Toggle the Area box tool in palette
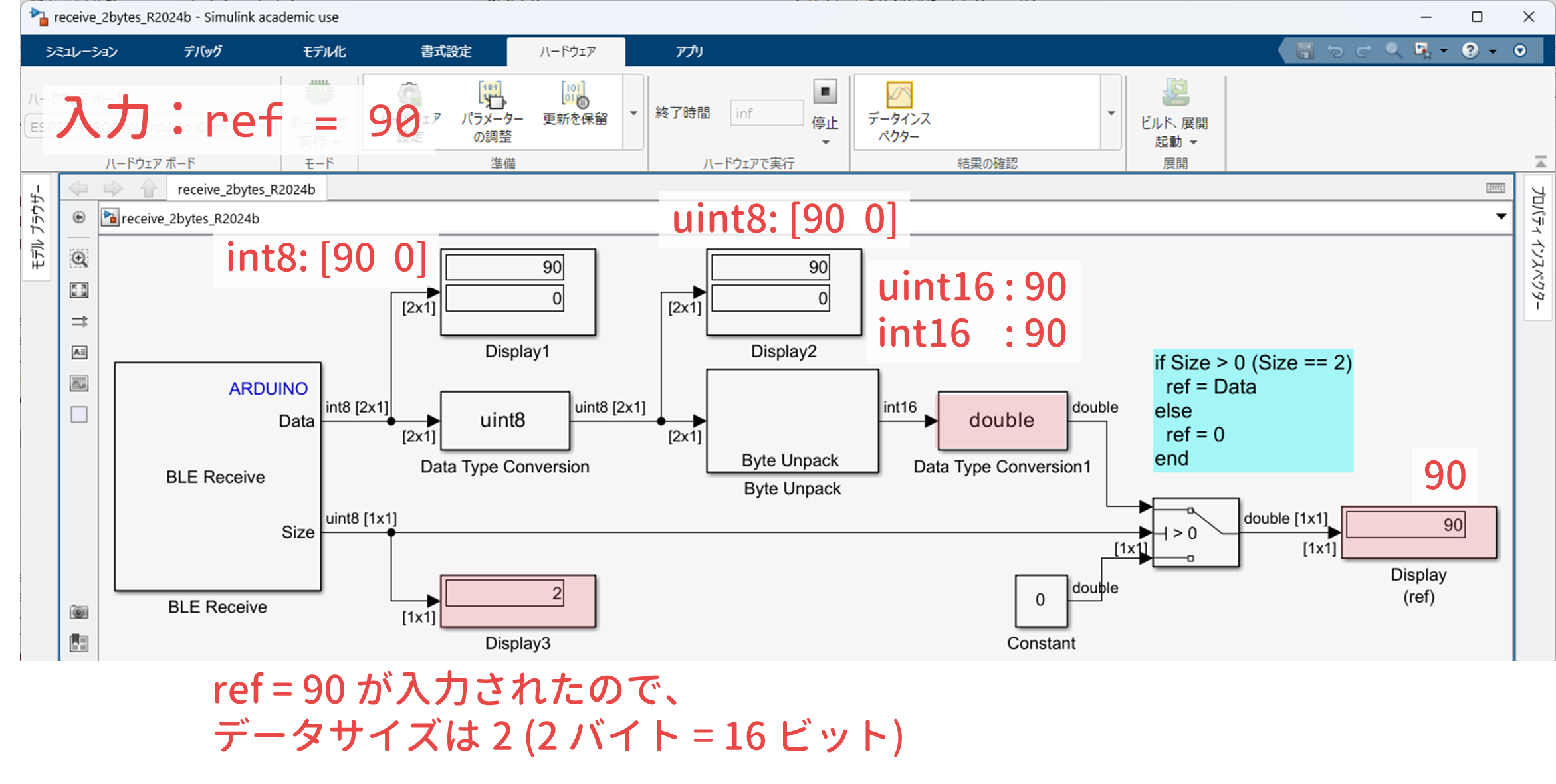Viewport: 1556px width, 784px height. pos(79,415)
